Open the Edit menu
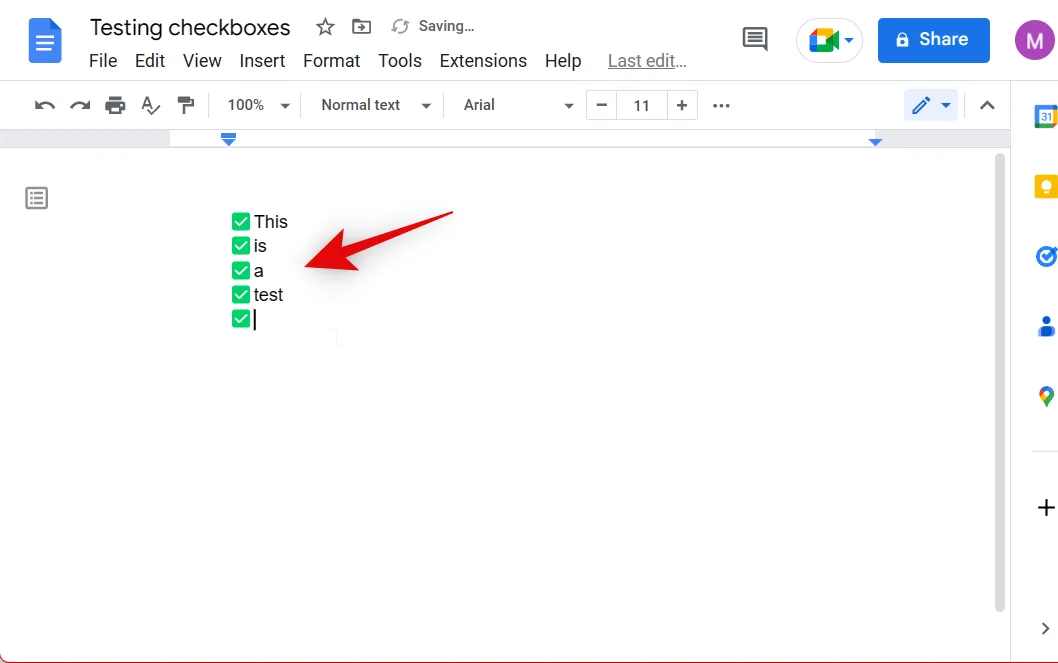Viewport: 1058px width, 663px height. pyautogui.click(x=150, y=61)
